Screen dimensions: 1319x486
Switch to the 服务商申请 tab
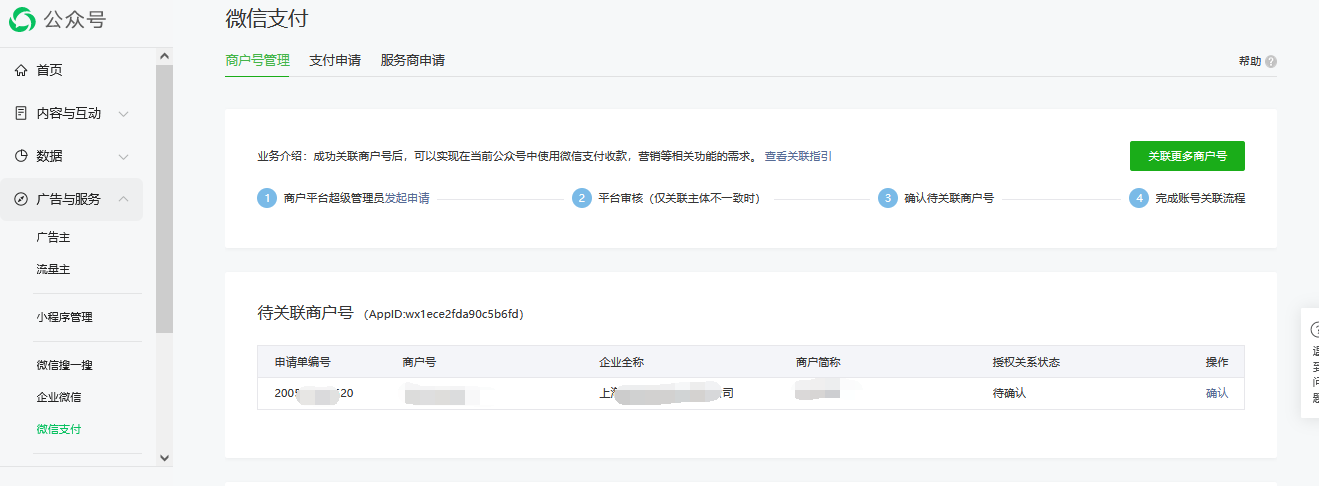point(413,60)
